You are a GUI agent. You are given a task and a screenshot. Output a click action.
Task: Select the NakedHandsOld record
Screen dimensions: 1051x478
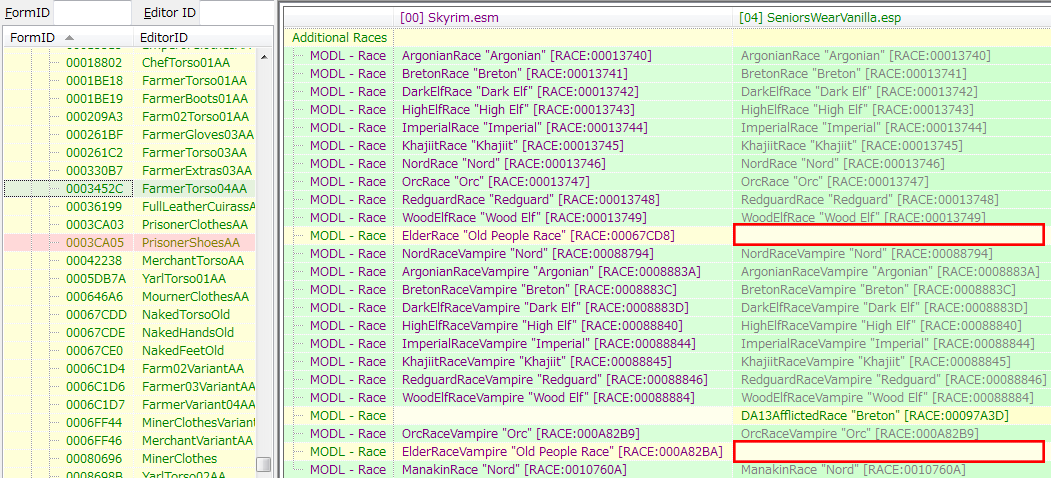click(188, 333)
